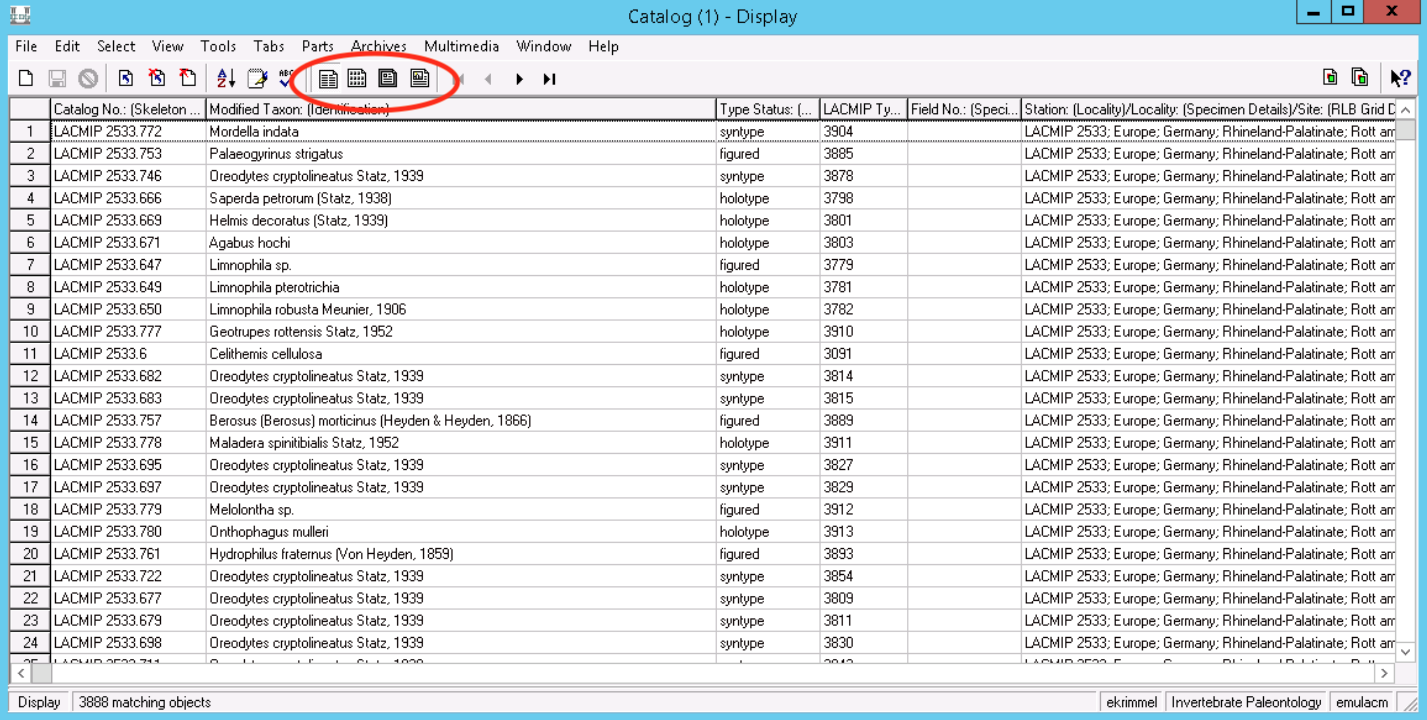The image size is (1427, 720).
Task: Click the notepad with pencil icon
Action: 257,78
